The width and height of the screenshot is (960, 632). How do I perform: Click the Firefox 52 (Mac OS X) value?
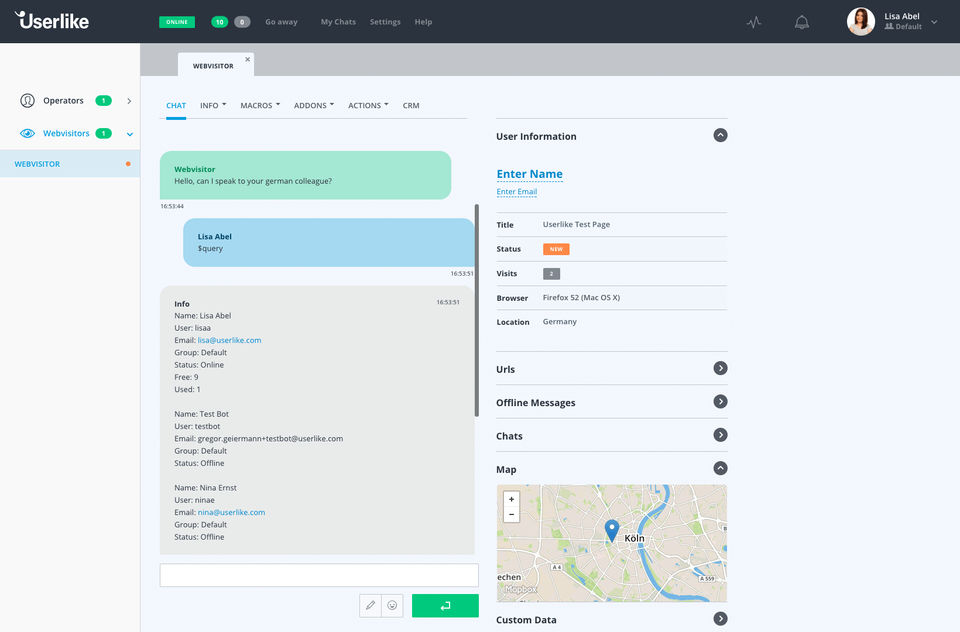click(x=581, y=298)
